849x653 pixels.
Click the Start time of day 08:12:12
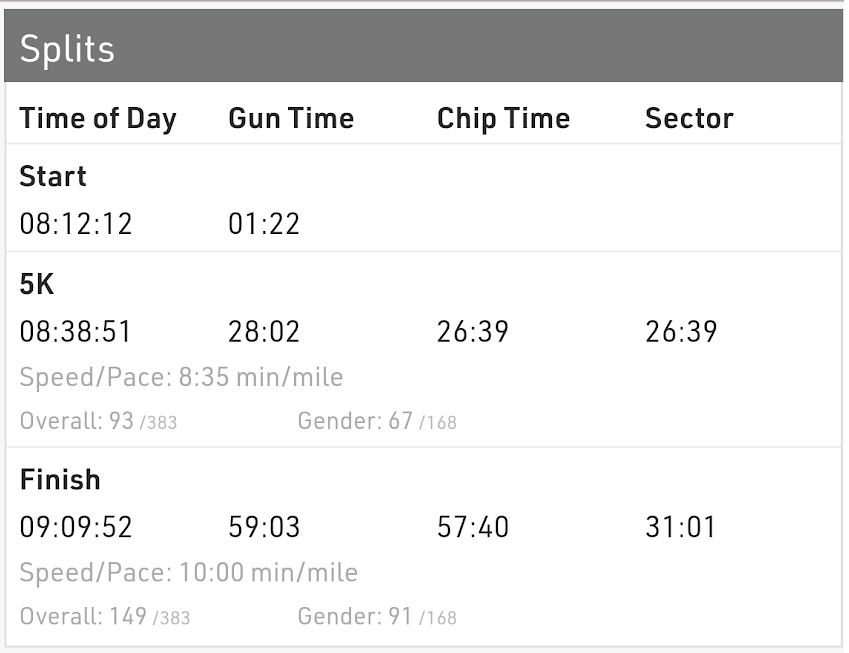(76, 224)
